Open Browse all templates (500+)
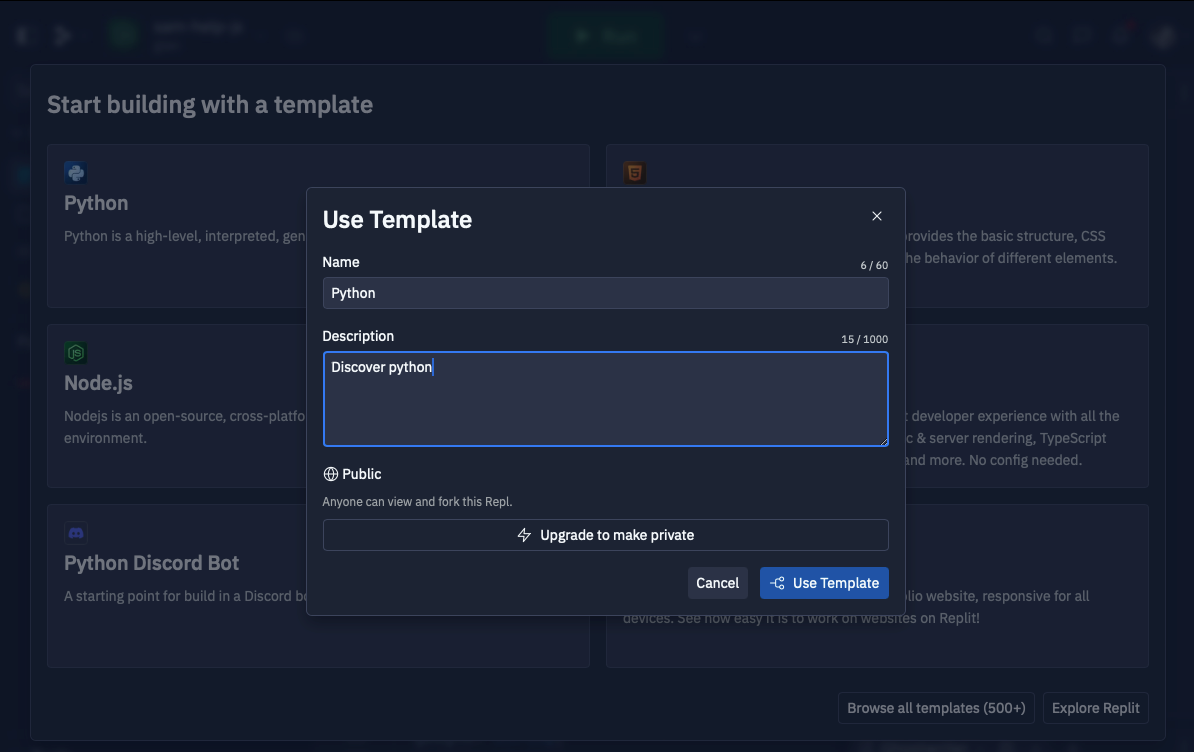The height and width of the screenshot is (752, 1194). 936,708
